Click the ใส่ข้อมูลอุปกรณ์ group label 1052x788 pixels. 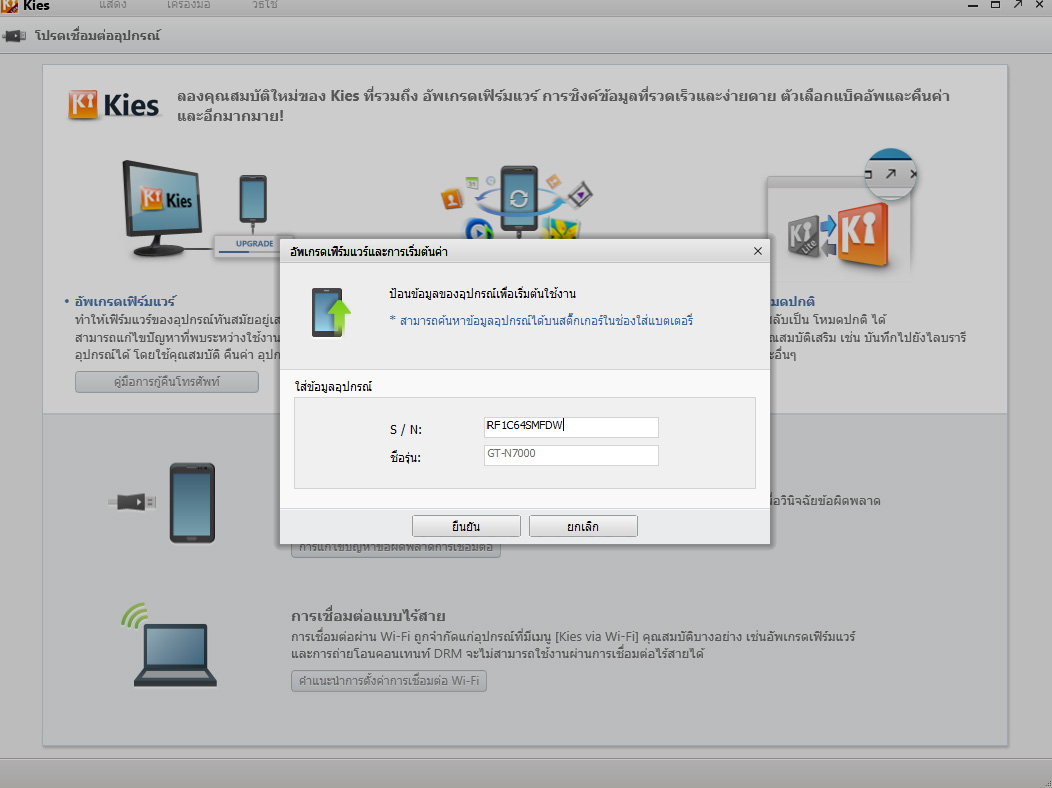pos(333,387)
